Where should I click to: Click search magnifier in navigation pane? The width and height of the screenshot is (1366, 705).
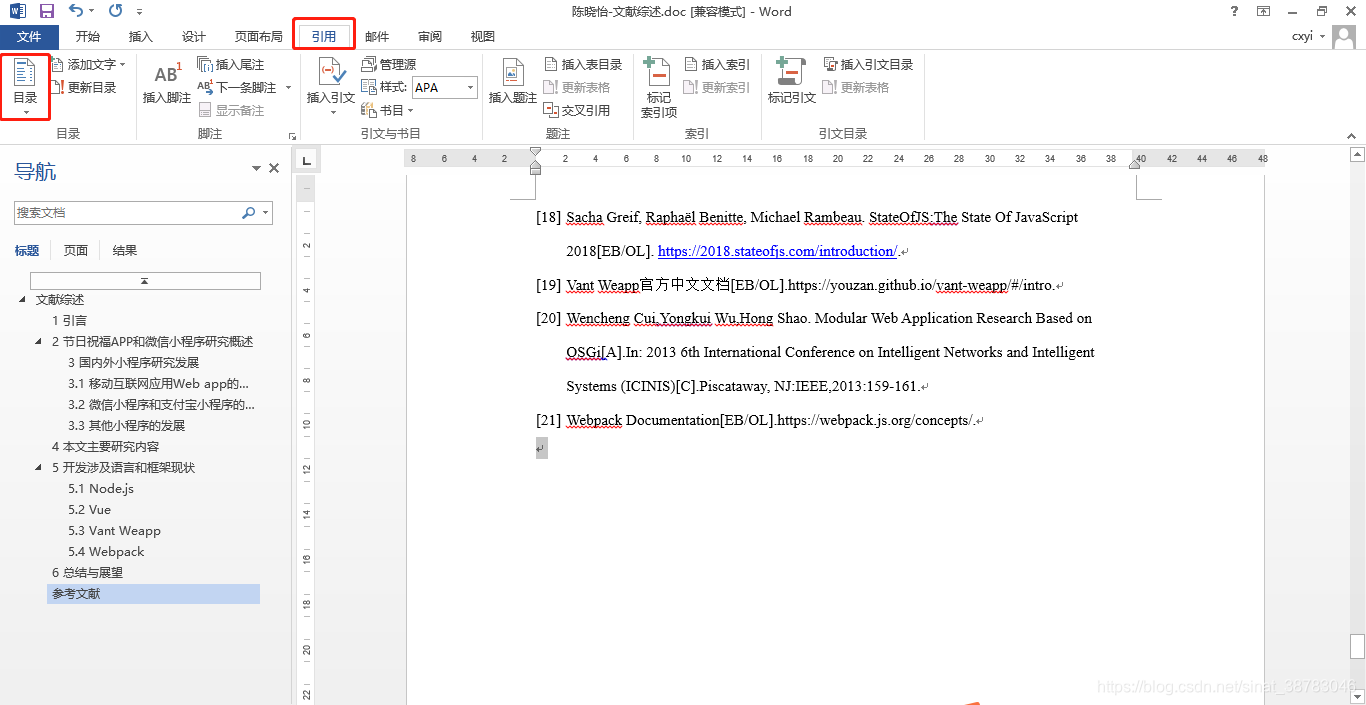249,213
